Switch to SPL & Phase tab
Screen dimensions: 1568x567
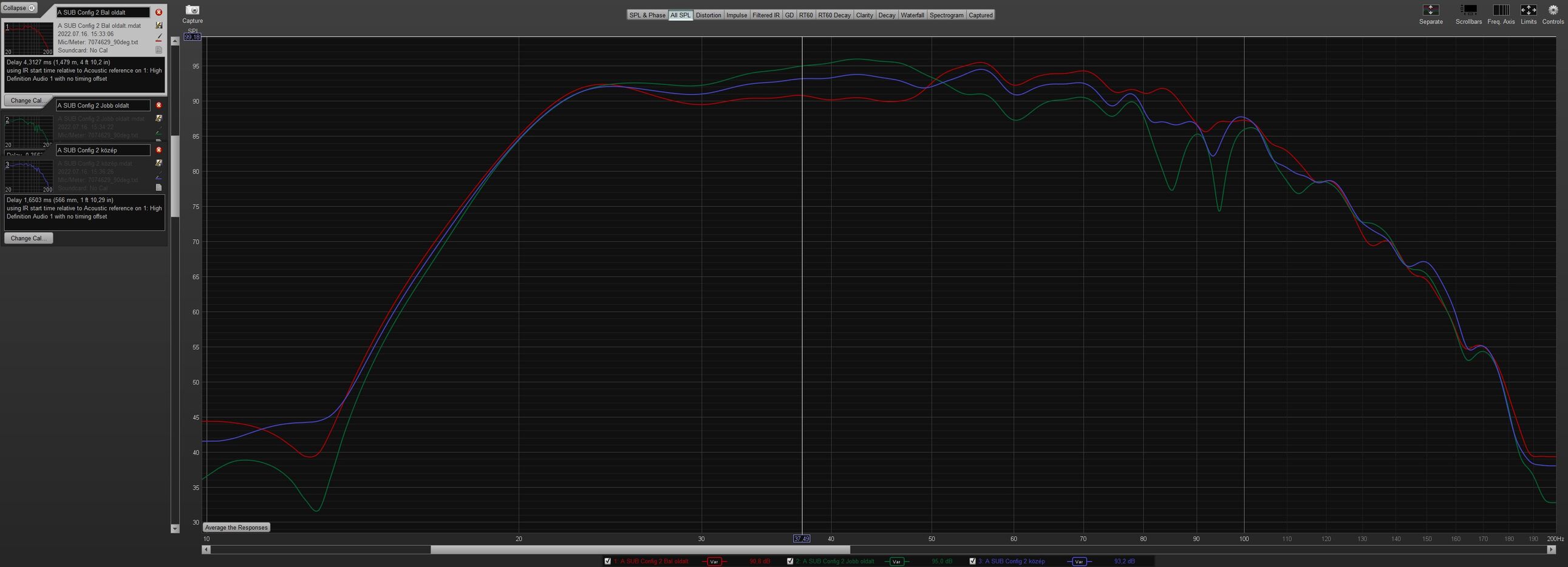pyautogui.click(x=647, y=15)
